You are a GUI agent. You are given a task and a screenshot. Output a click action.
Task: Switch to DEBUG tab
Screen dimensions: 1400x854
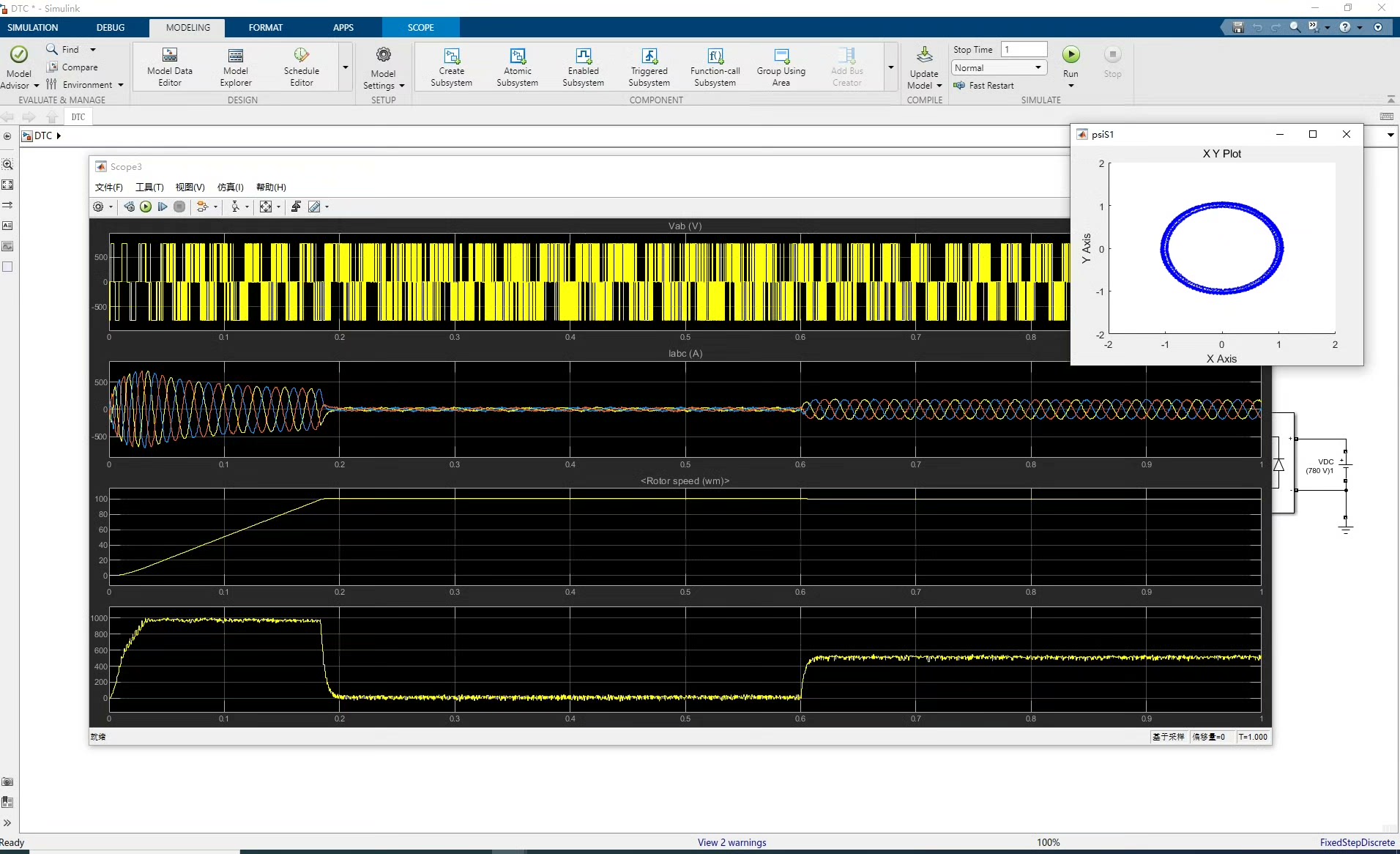click(111, 27)
